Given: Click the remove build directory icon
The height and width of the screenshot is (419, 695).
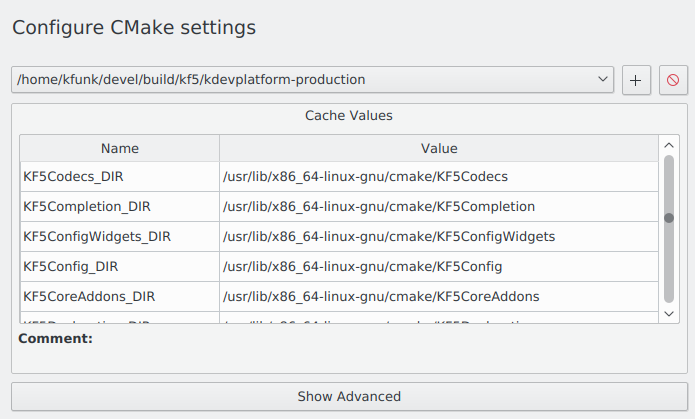Looking at the screenshot, I should [x=673, y=80].
